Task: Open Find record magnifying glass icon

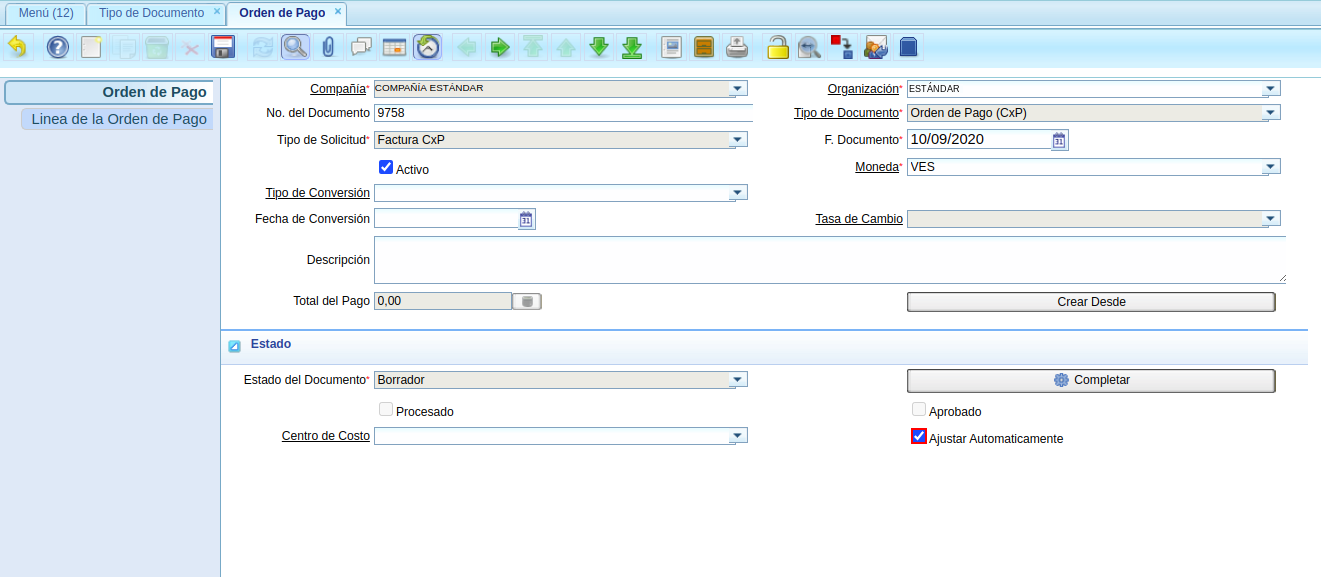Action: (x=295, y=47)
